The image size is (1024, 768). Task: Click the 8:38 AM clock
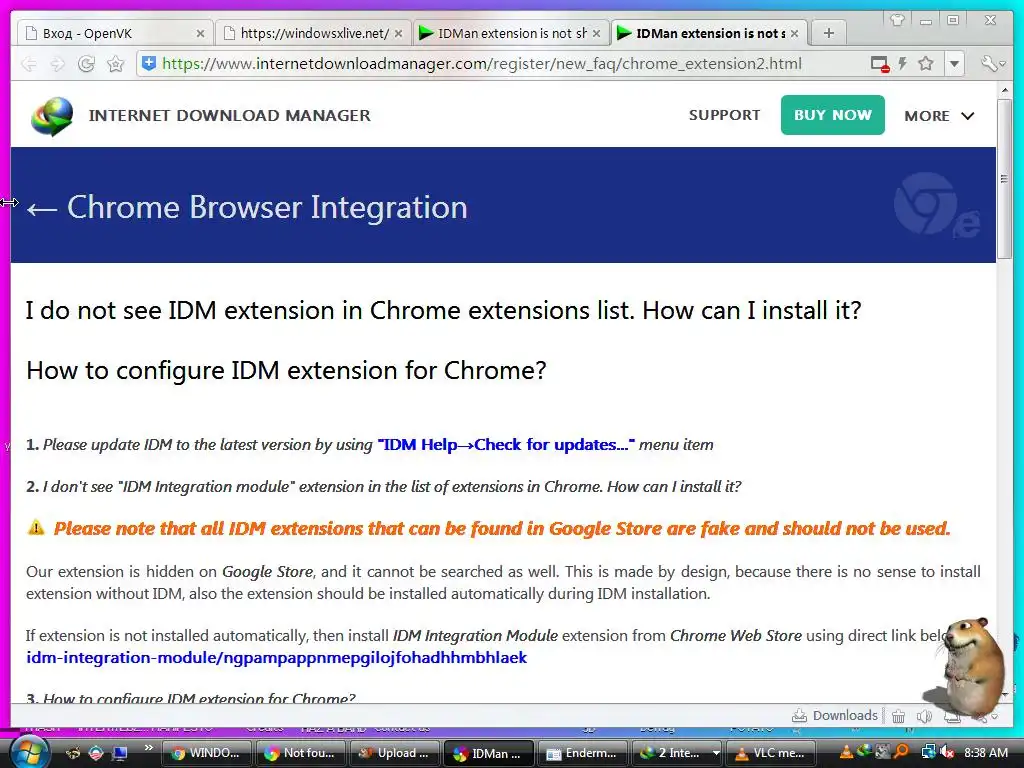tap(985, 753)
